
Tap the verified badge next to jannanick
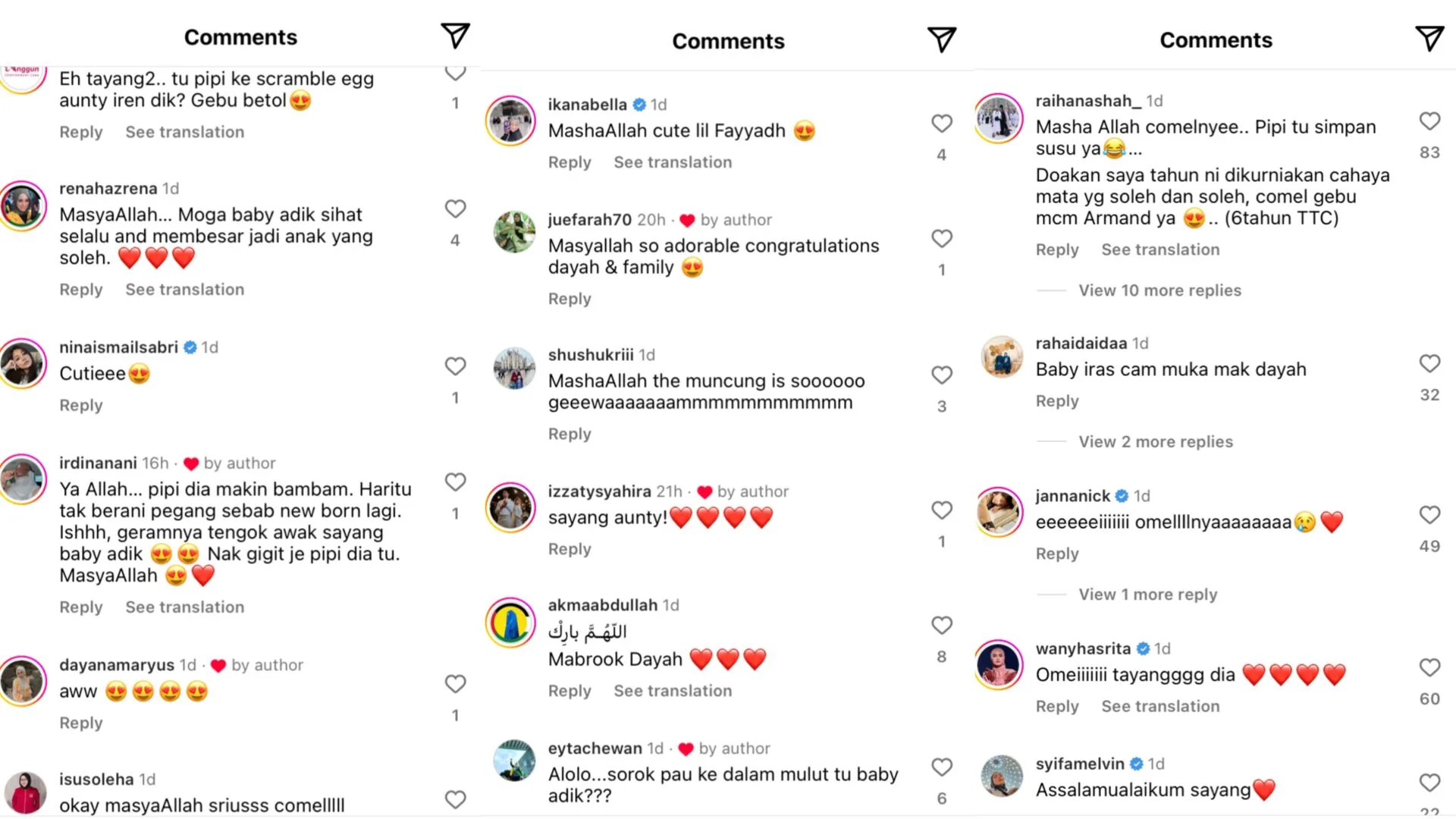[x=1122, y=496]
